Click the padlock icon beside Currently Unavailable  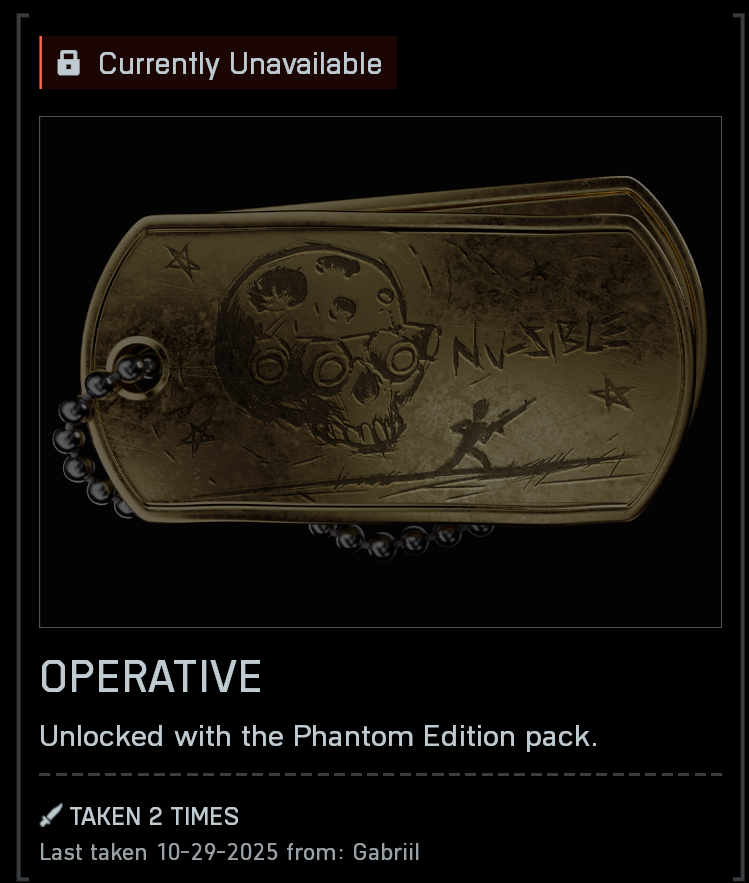68,63
